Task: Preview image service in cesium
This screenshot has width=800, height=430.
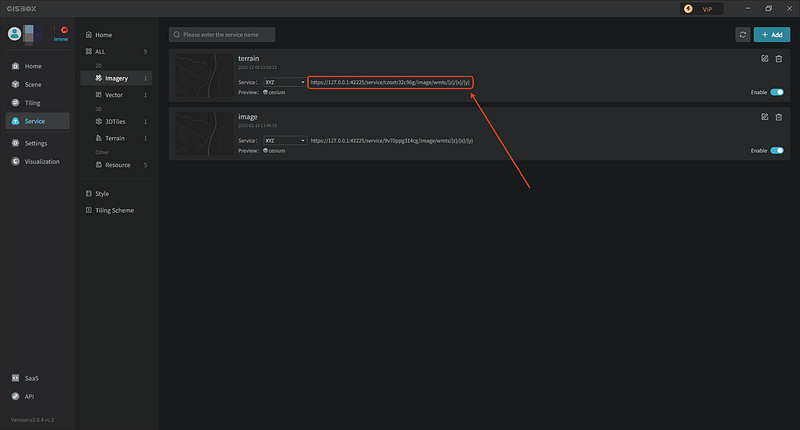Action: tap(274, 150)
